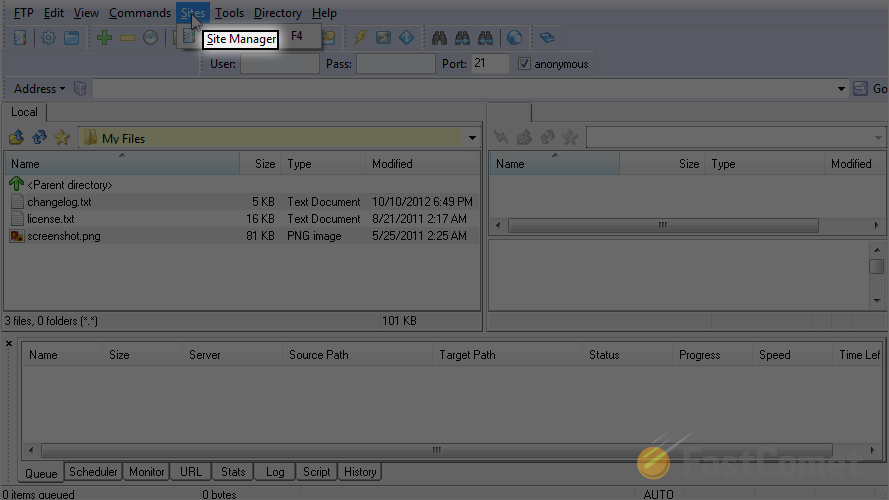Click the local favorites star icon
This screenshot has height=500, width=889.
tap(62, 138)
